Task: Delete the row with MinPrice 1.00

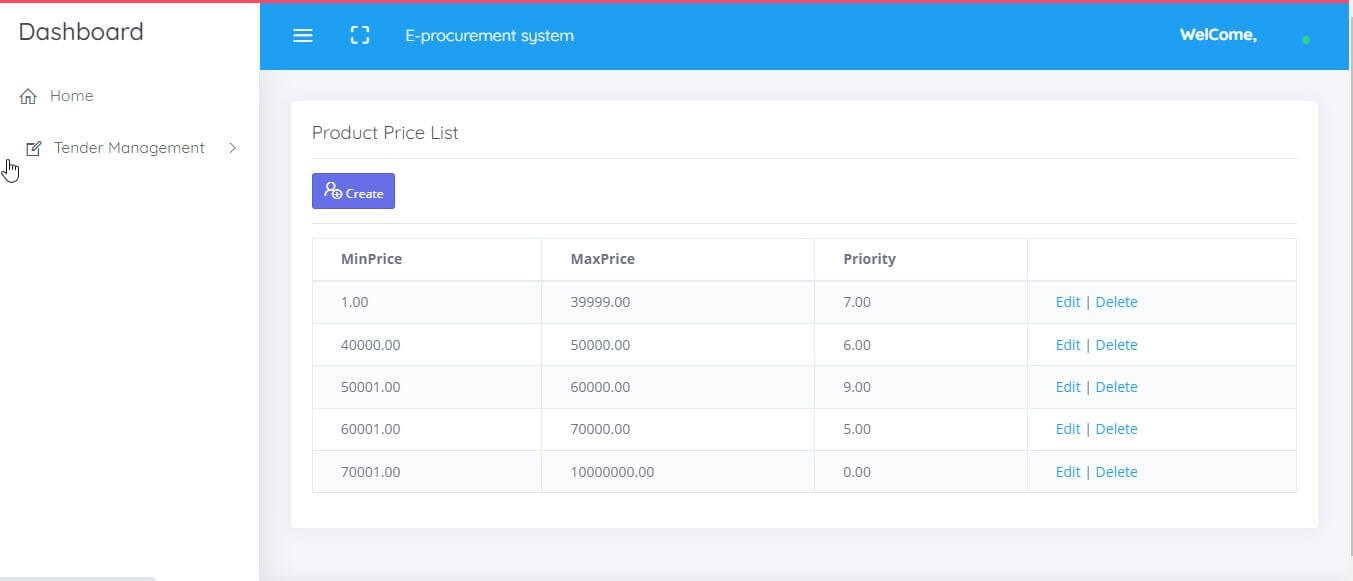Action: coord(1116,302)
